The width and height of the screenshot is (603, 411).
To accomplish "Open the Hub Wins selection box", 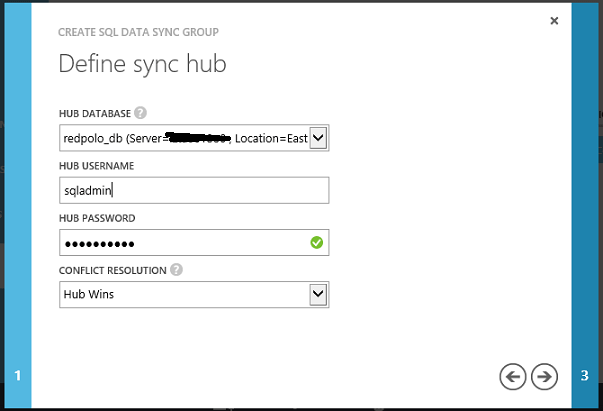I will (194, 295).
